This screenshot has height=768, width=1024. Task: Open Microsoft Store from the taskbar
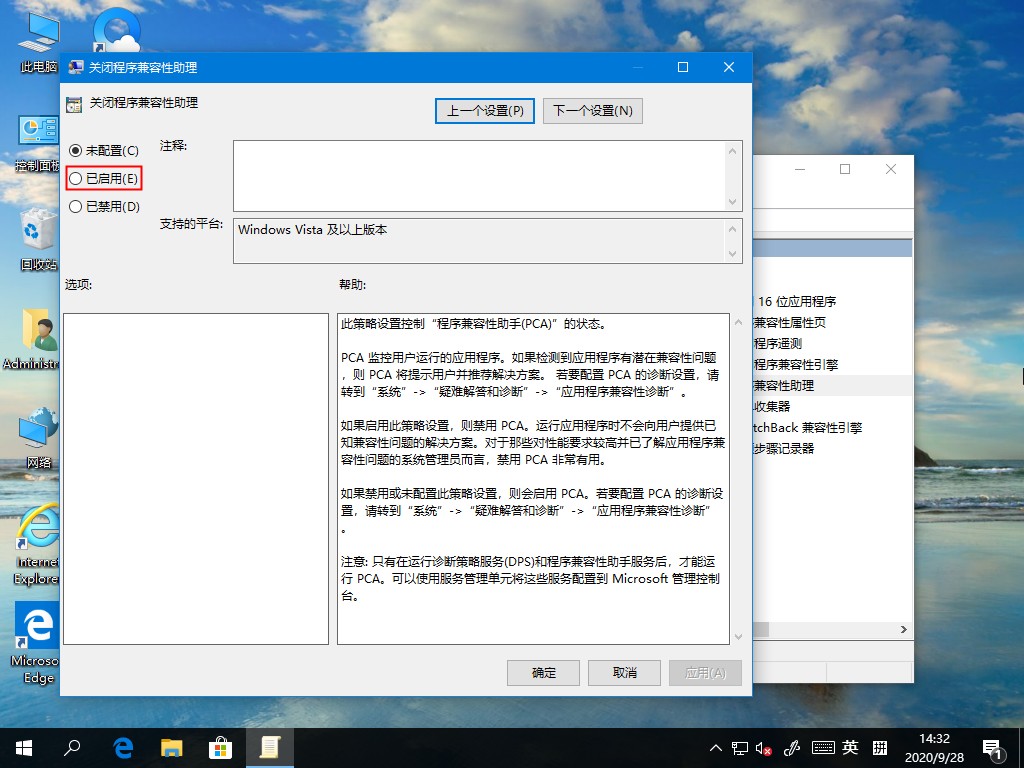point(220,747)
